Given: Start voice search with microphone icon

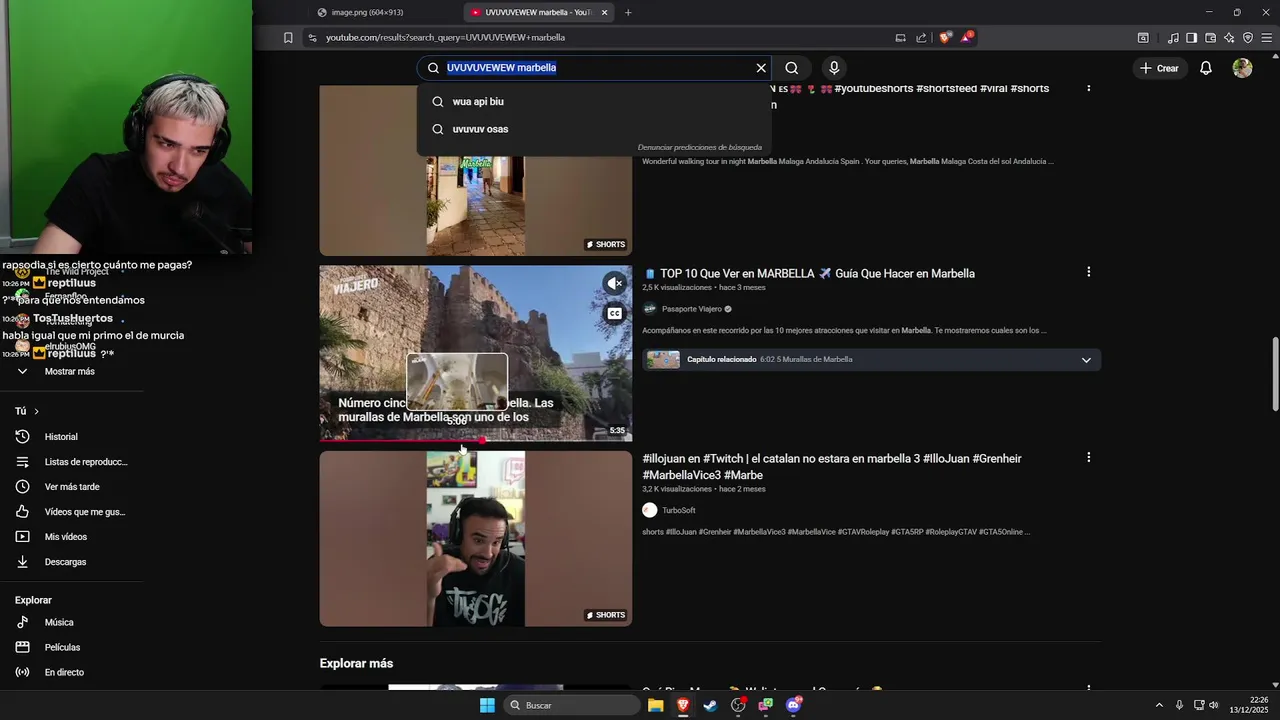Looking at the screenshot, I should 834,68.
